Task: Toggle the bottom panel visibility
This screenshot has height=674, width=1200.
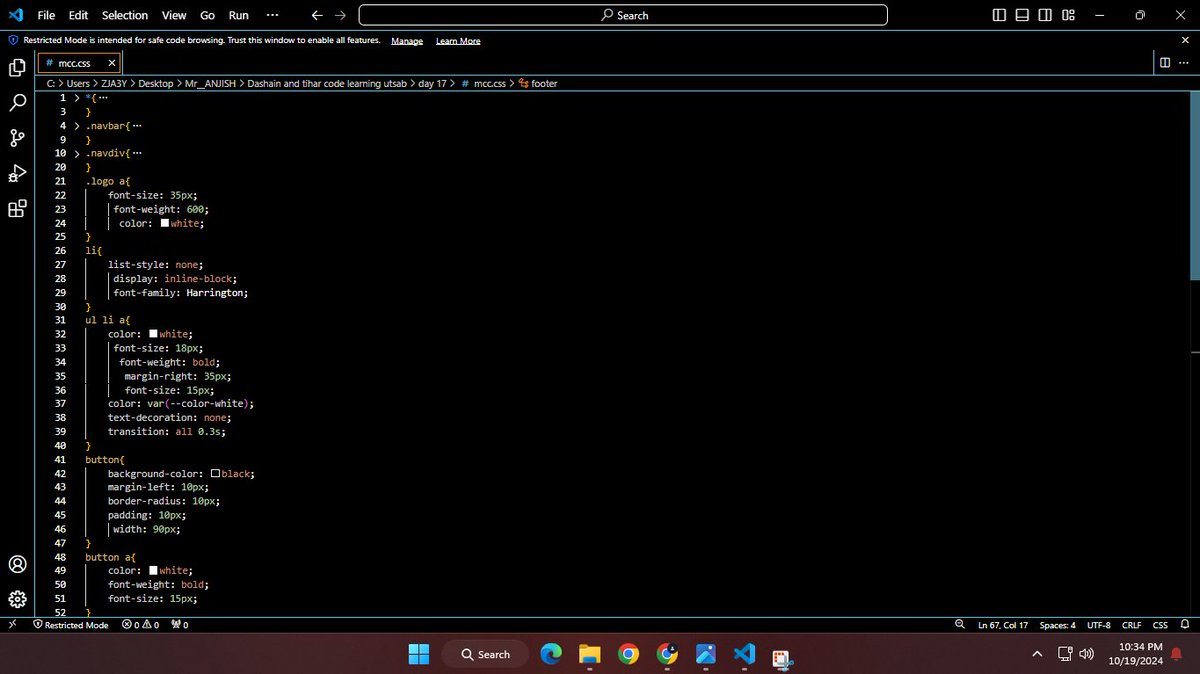Action: [x=1022, y=15]
